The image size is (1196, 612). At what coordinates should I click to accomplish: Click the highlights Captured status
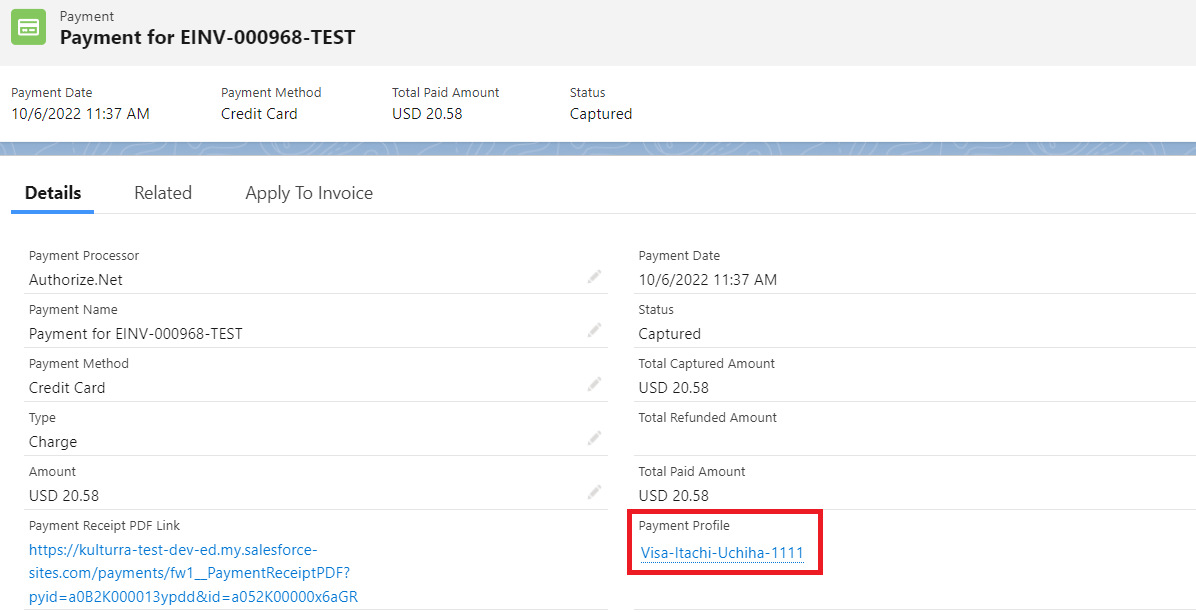click(x=601, y=114)
